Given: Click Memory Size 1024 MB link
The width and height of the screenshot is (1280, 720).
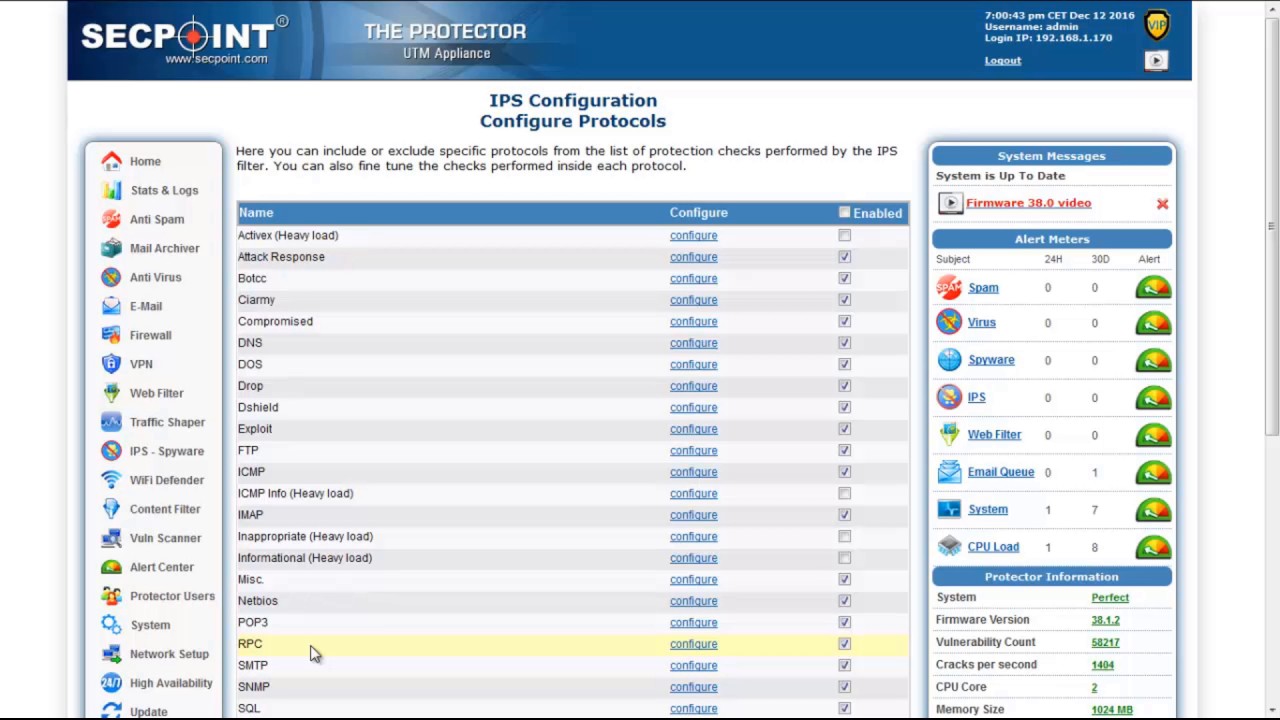Looking at the screenshot, I should pyautogui.click(x=1112, y=710).
